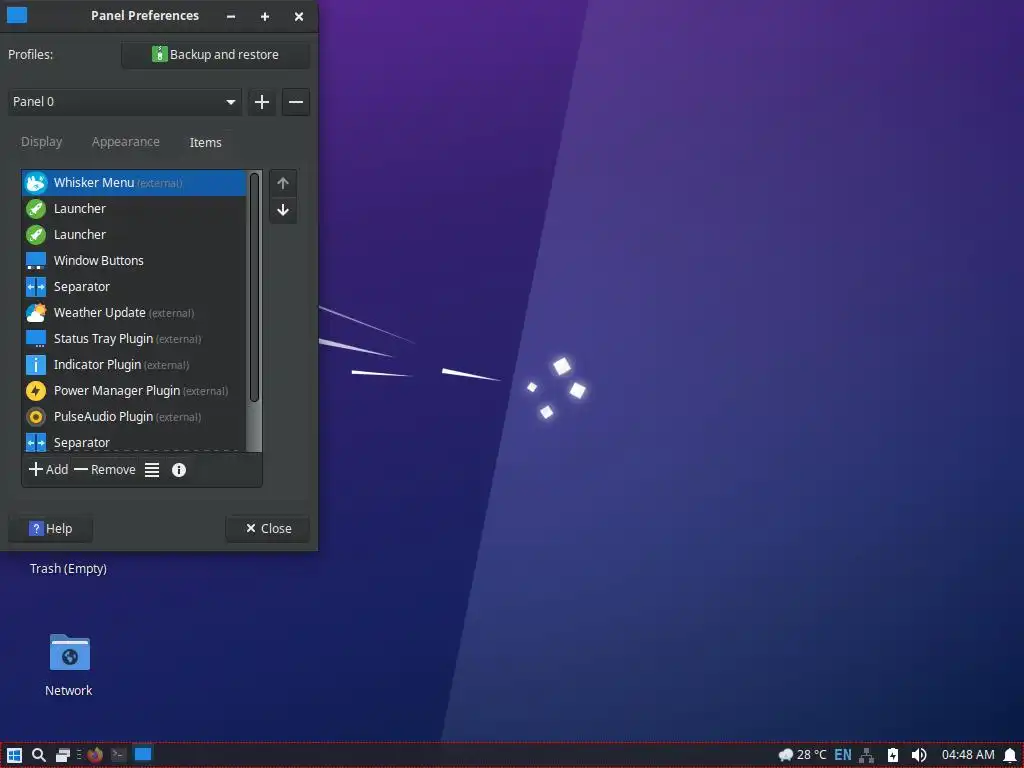This screenshot has height=768, width=1024.
Task: Click the Panel Preferences title bar icon
Action: point(17,15)
